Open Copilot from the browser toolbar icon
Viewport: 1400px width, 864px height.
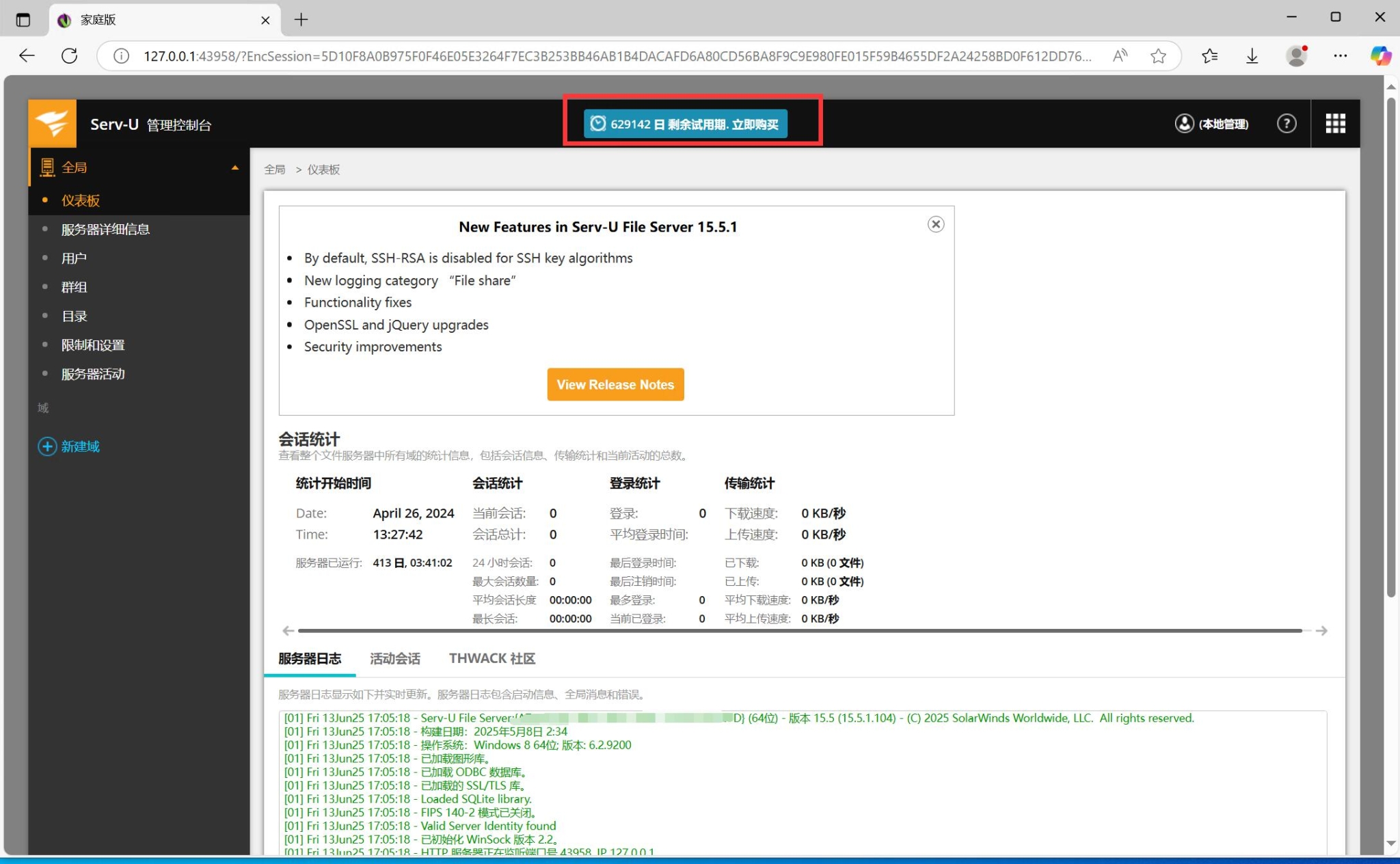[1380, 55]
